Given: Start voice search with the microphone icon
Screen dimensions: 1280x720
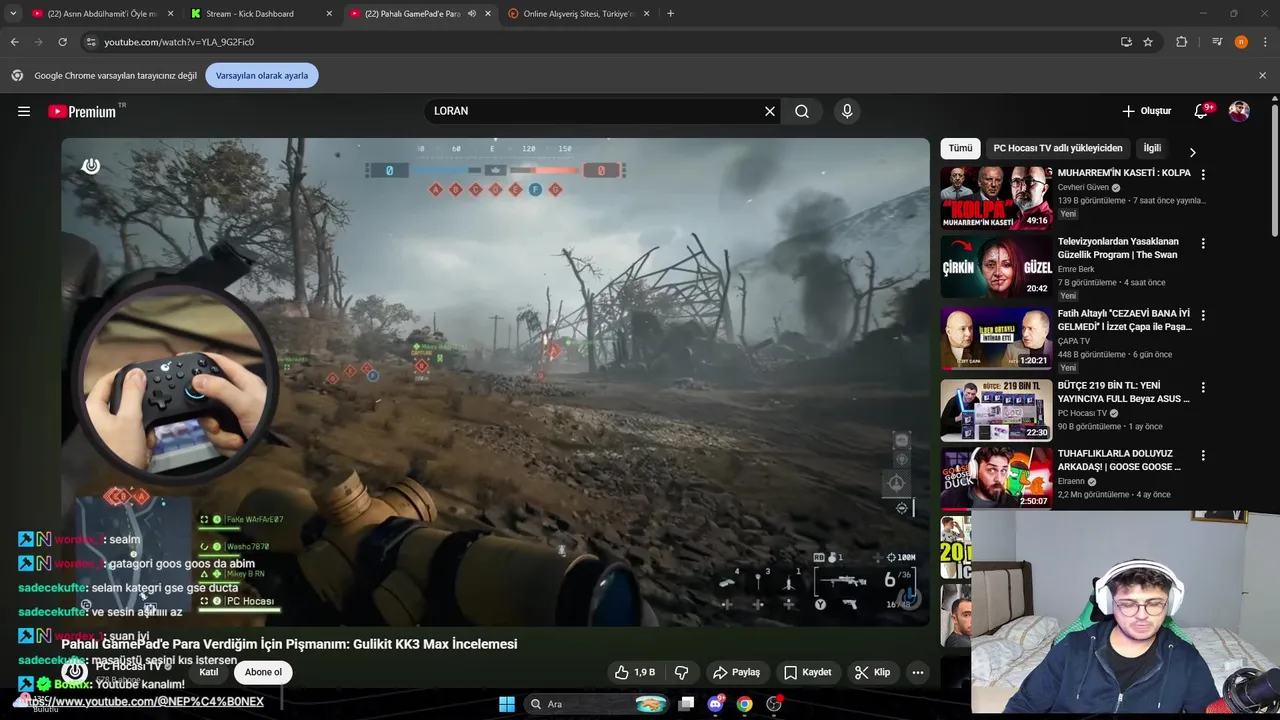Looking at the screenshot, I should point(847,111).
